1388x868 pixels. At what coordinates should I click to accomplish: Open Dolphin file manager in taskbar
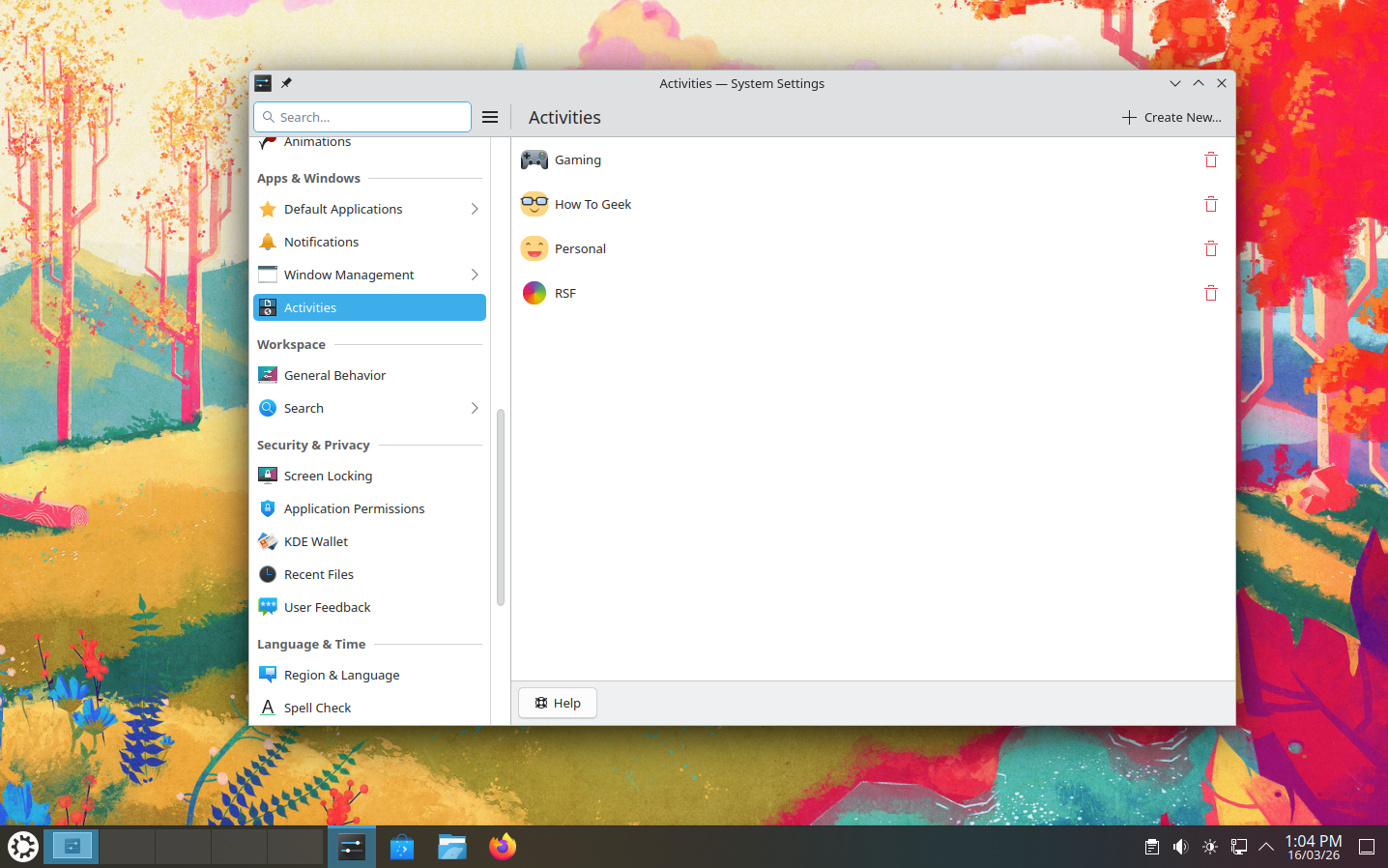[452, 847]
